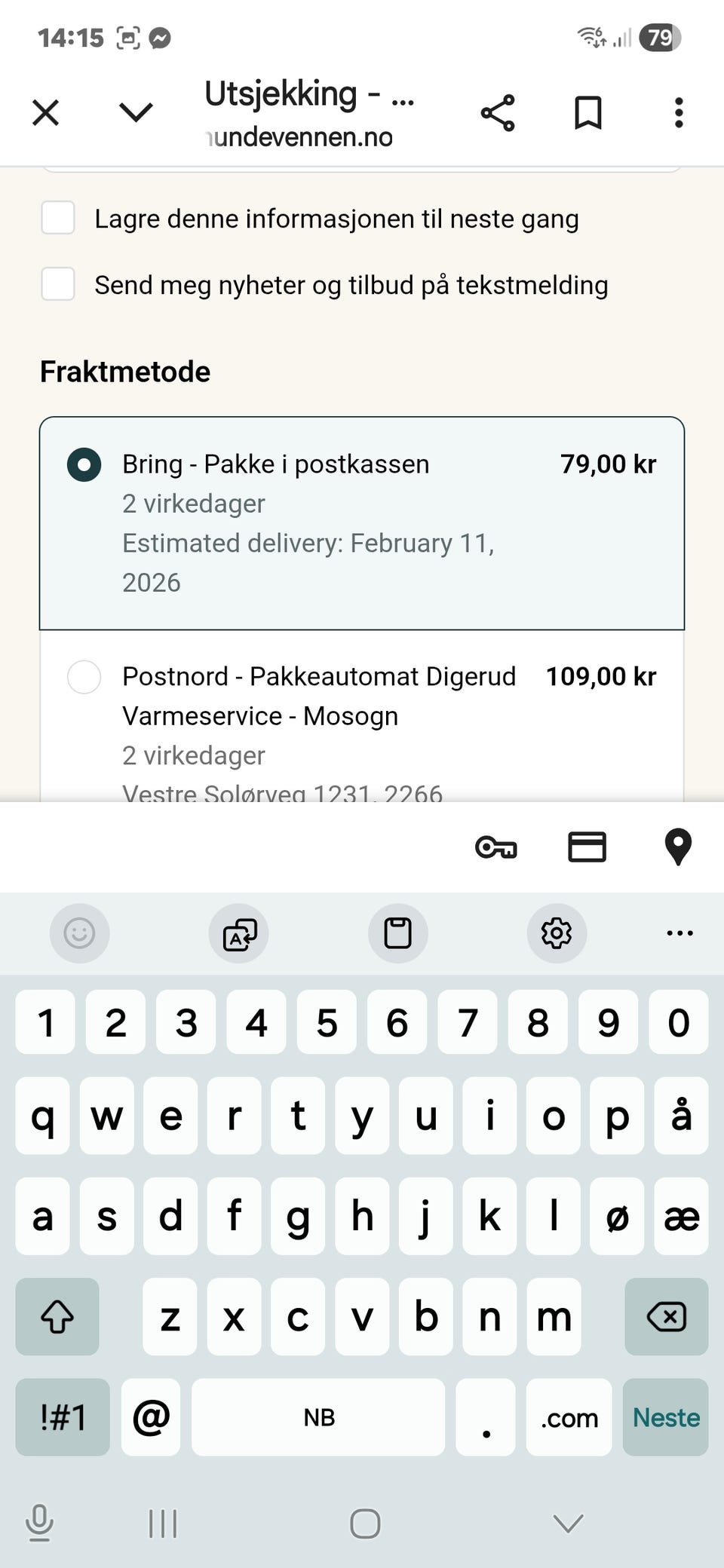The width and height of the screenshot is (724, 1568).
Task: Open keyboard settings gear
Action: point(557,933)
